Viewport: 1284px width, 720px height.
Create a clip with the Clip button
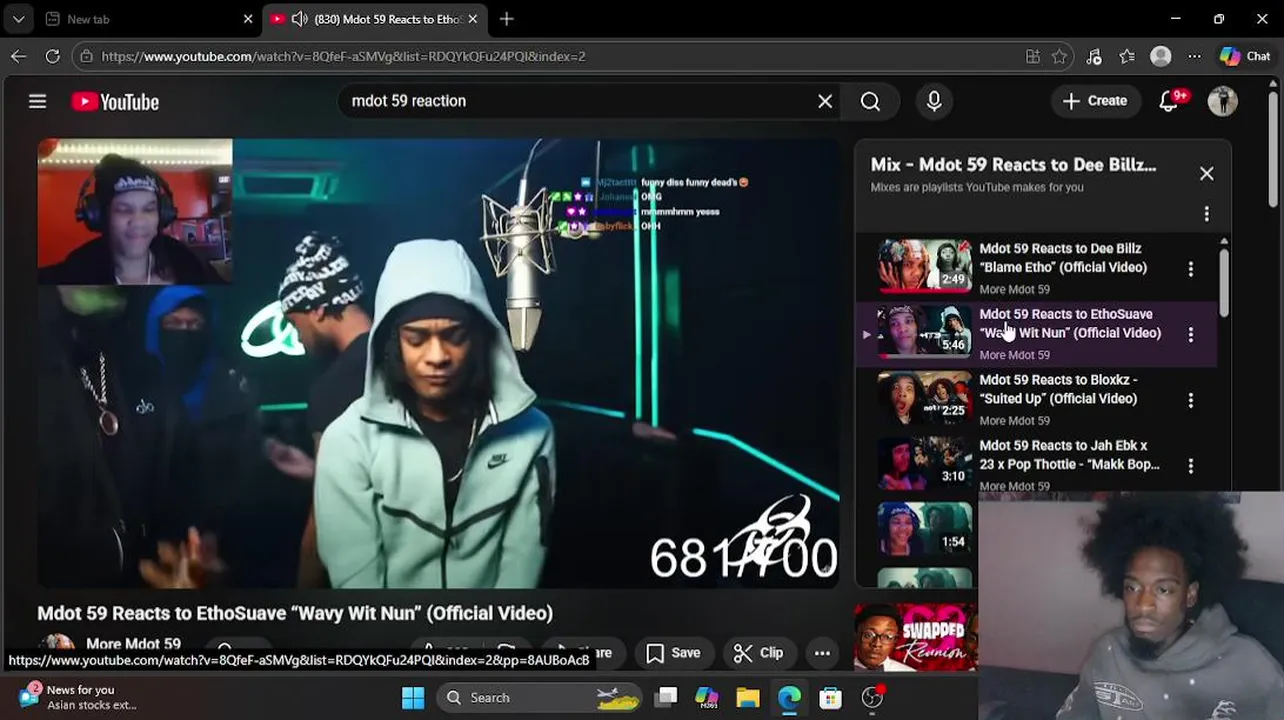[758, 653]
